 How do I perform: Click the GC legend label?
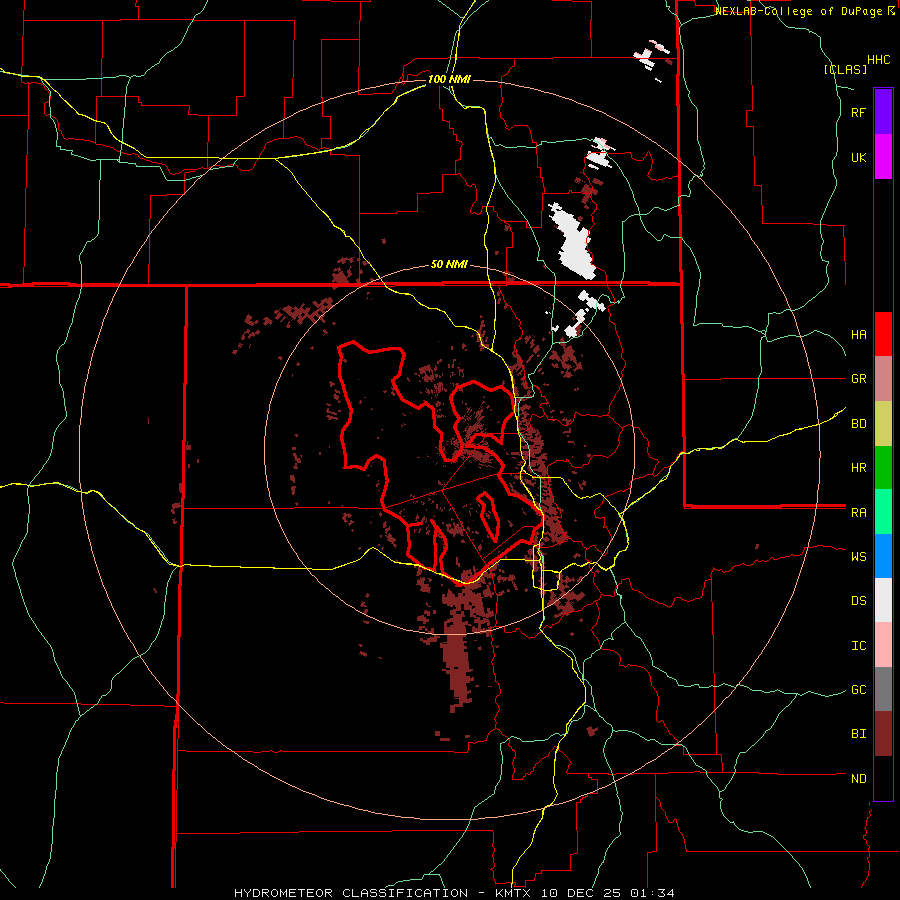[x=859, y=689]
